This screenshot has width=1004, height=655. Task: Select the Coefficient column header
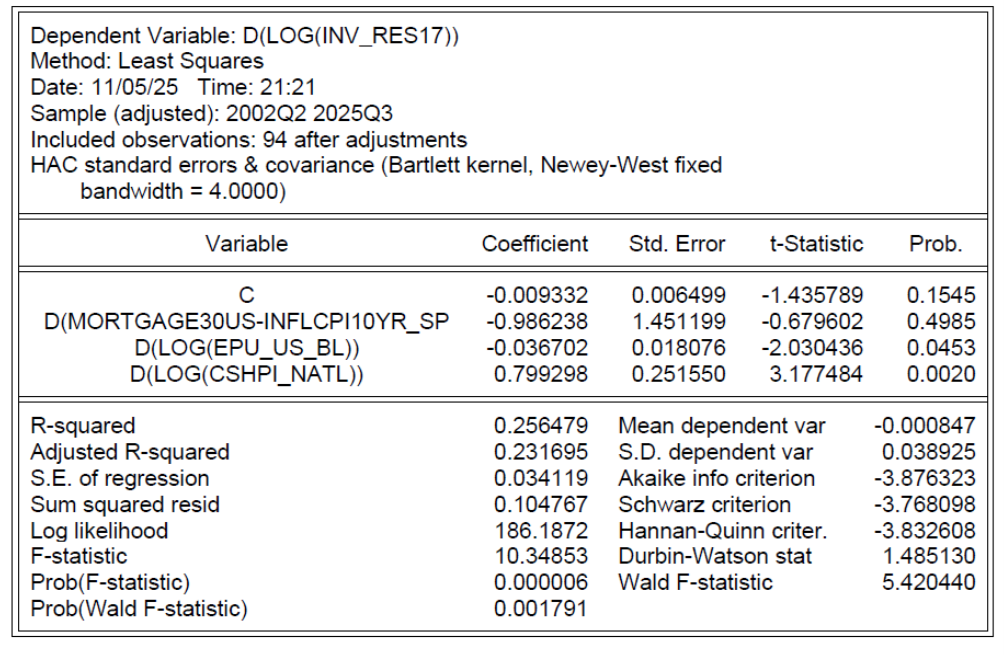[x=535, y=244]
